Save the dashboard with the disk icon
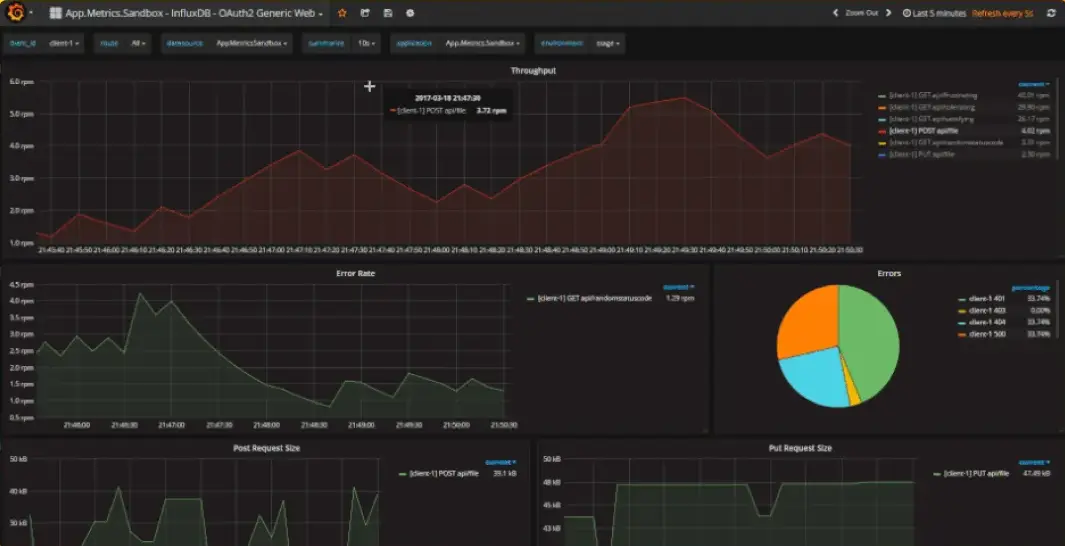 point(388,13)
